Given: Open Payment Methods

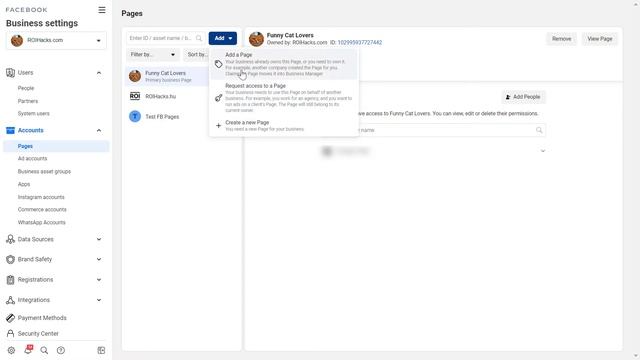Looking at the screenshot, I should point(42,318).
